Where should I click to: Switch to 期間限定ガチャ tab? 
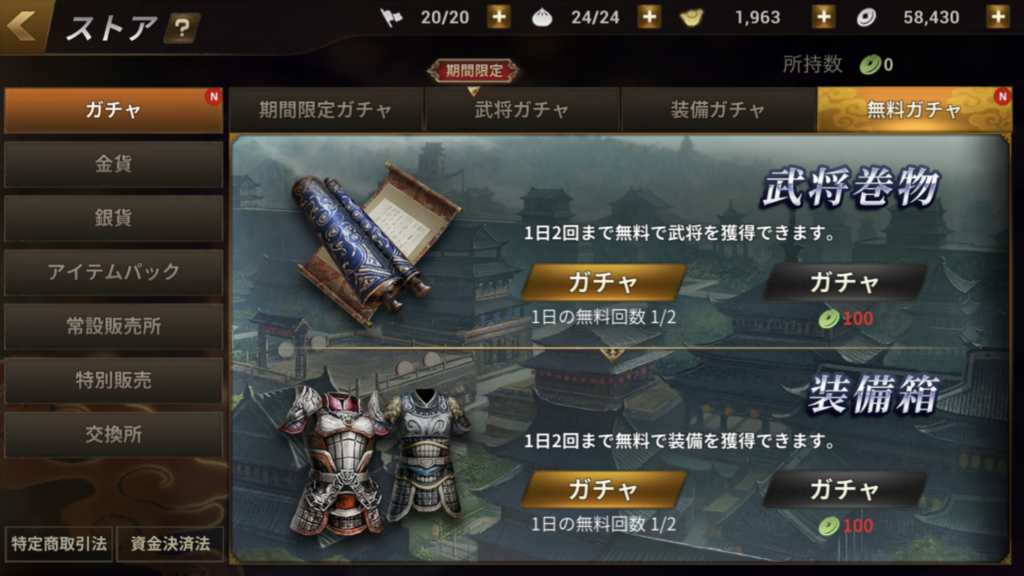(x=325, y=110)
